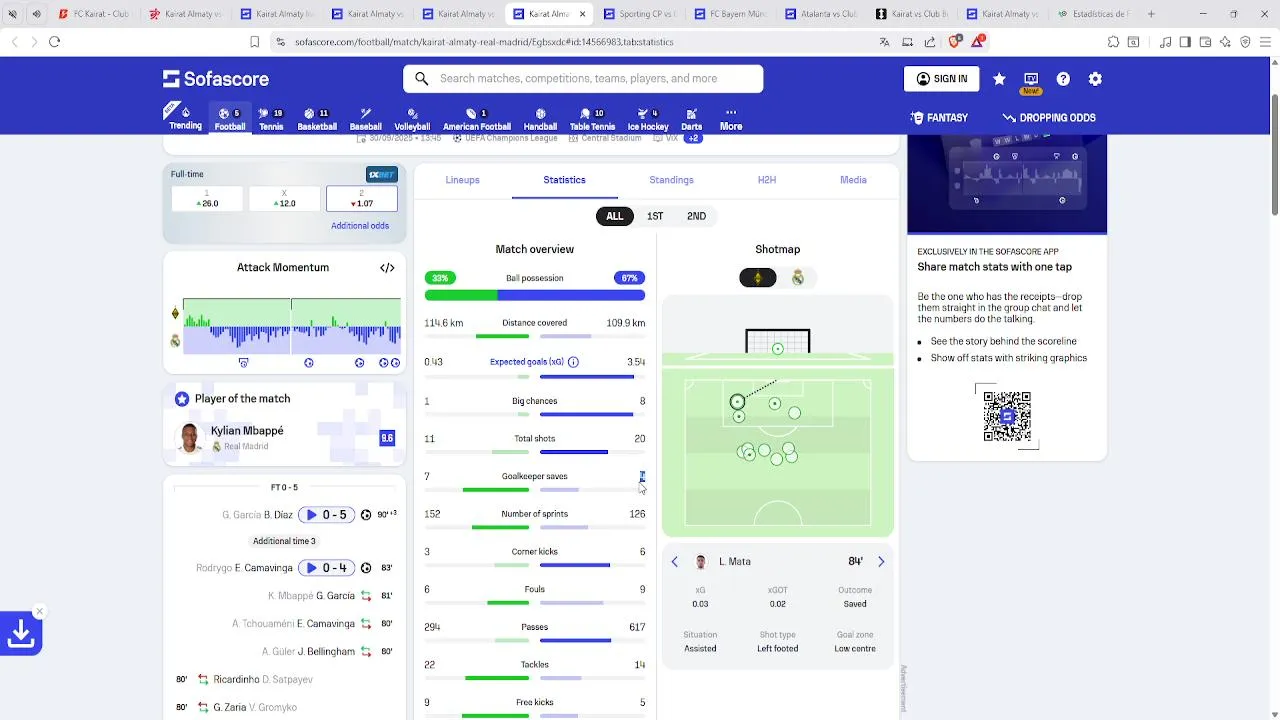Click the browser address bar URL
This screenshot has height=720, width=1280.
pyautogui.click(x=484, y=42)
